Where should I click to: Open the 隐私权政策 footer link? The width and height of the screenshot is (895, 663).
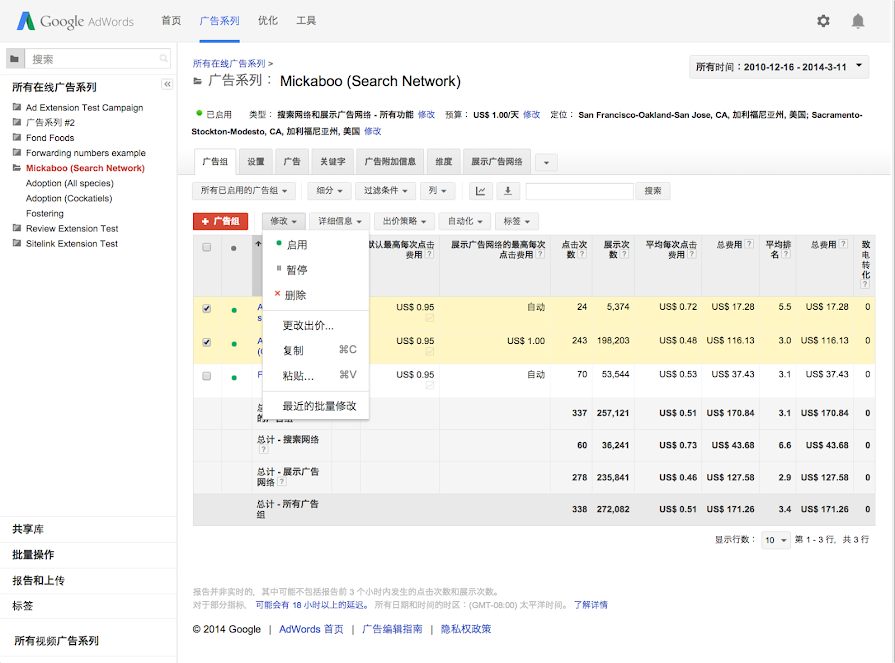(x=466, y=629)
